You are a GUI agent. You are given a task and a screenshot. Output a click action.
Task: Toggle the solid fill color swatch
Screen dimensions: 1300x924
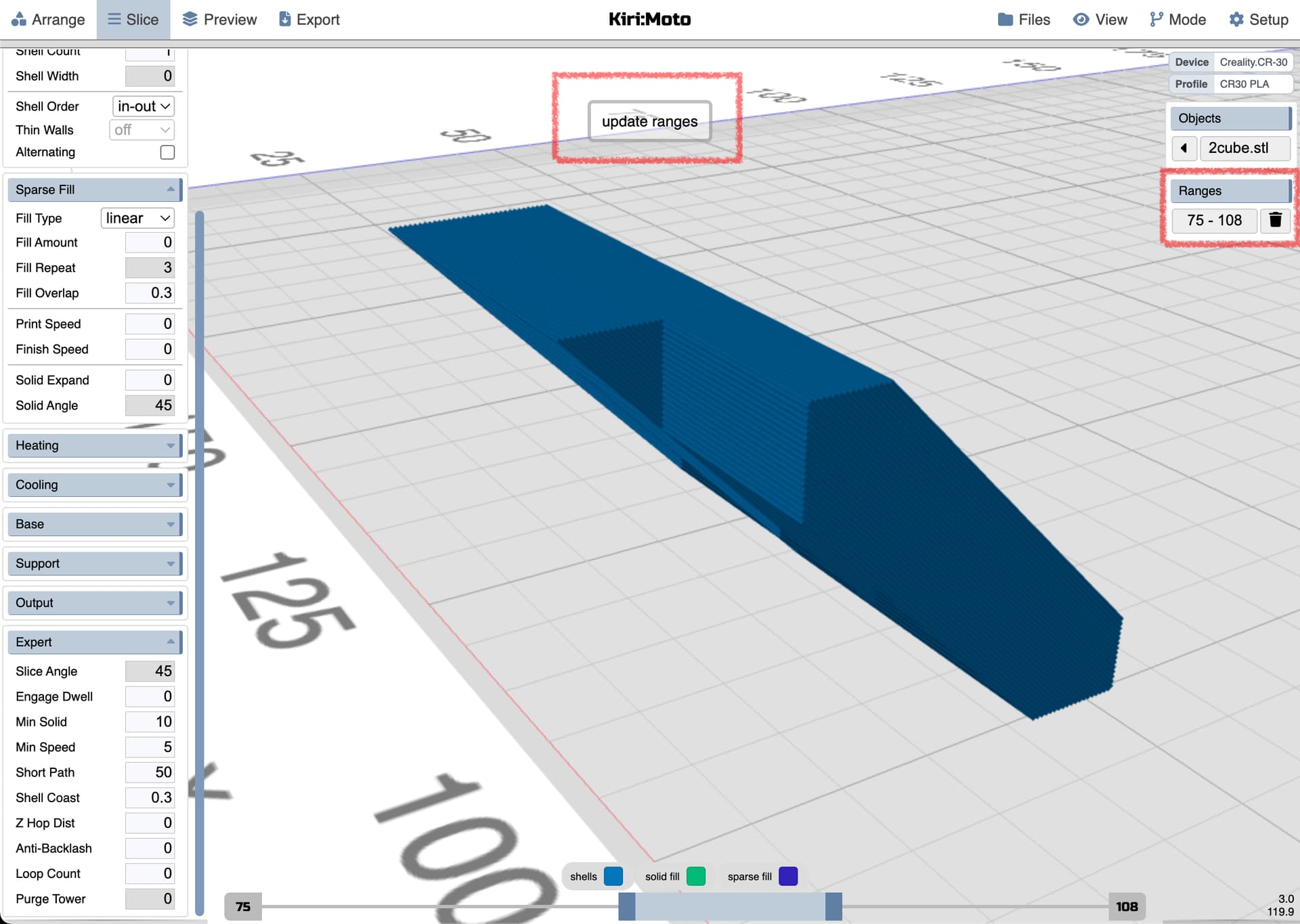click(x=696, y=877)
